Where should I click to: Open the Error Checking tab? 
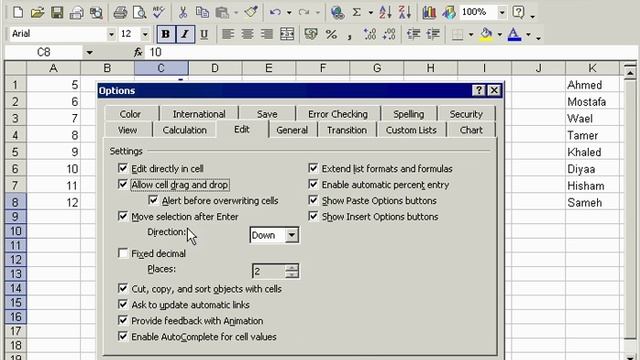pos(338,114)
